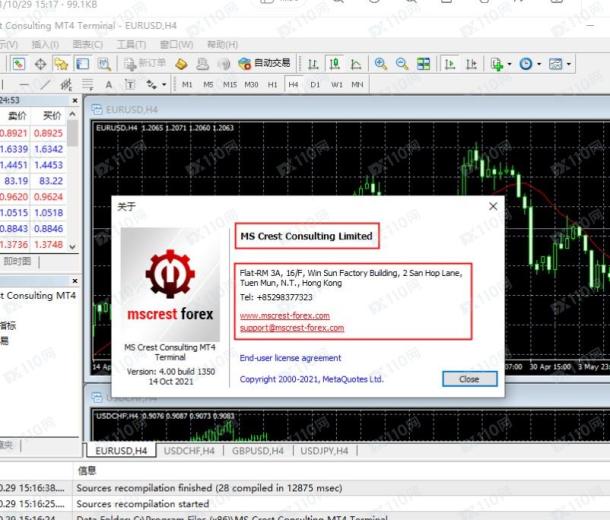The height and width of the screenshot is (520, 610).
Task: Open the 工具(T) menu
Action: pos(131,44)
